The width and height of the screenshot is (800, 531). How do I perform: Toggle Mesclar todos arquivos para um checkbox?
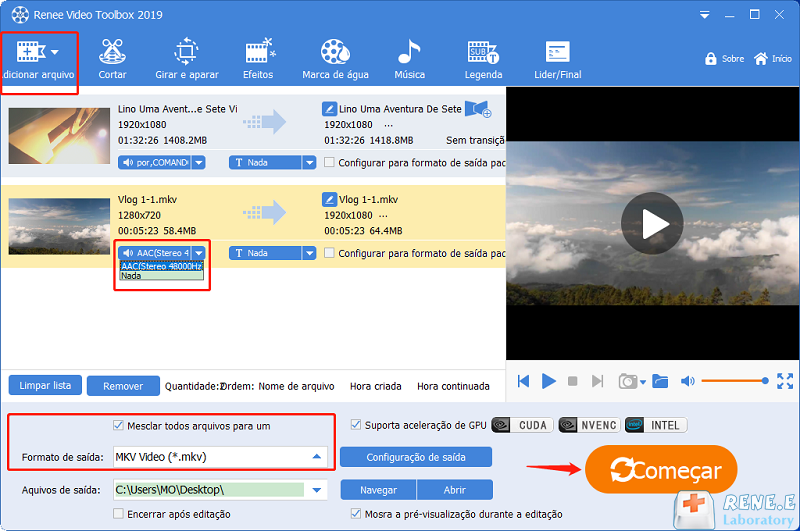coord(118,425)
